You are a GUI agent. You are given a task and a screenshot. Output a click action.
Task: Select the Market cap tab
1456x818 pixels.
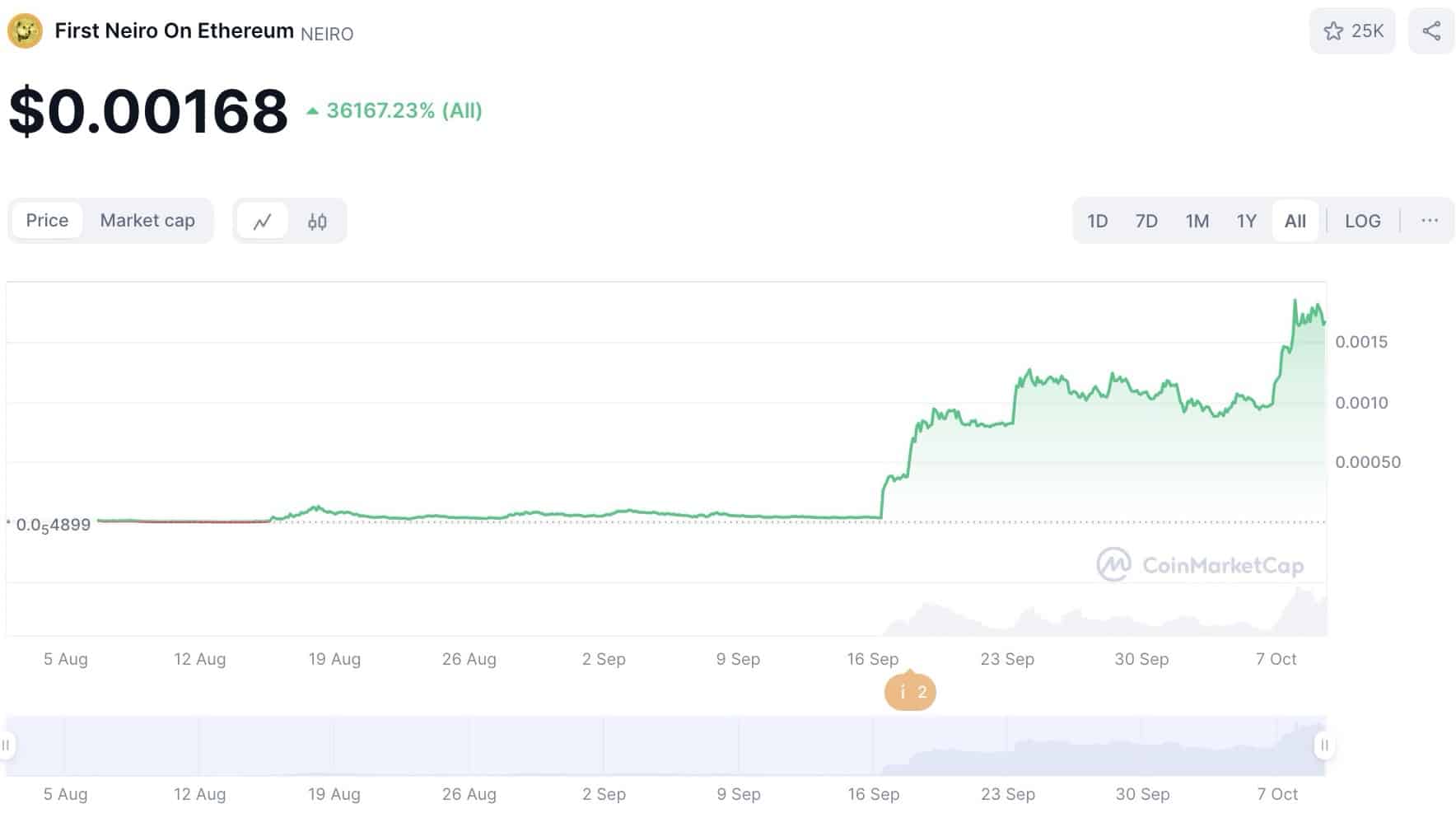pos(147,221)
